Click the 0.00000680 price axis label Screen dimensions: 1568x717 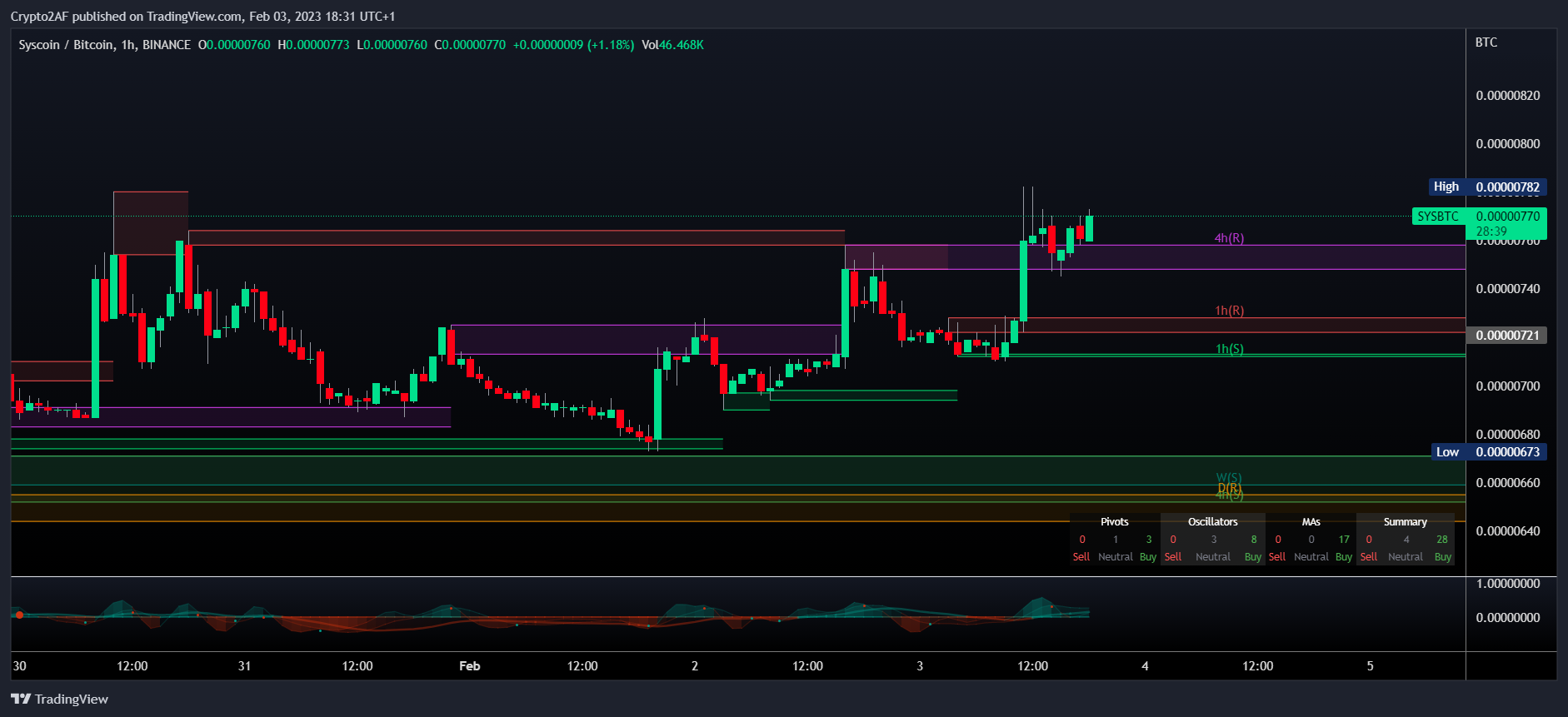pyautogui.click(x=1507, y=435)
